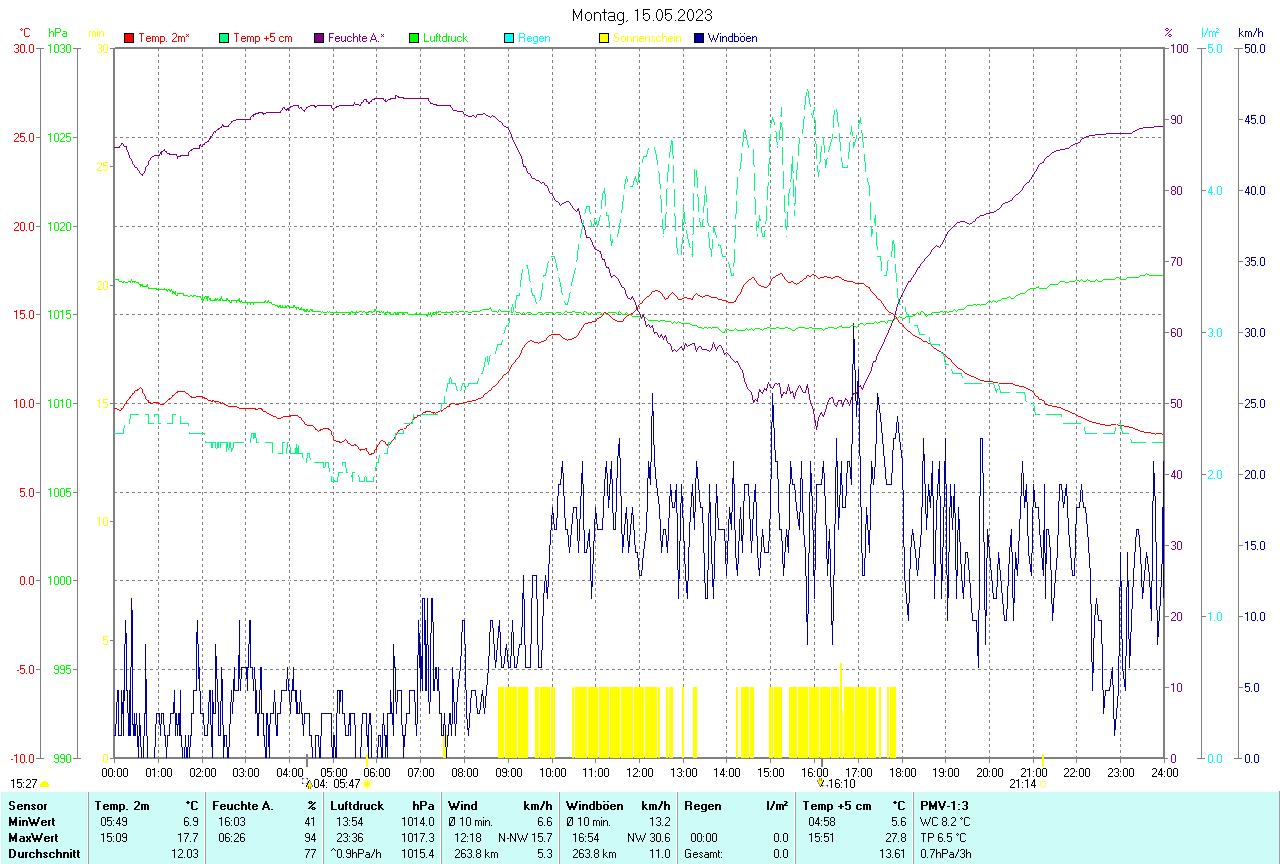Image resolution: width=1280 pixels, height=864 pixels.
Task: Click the 06:00 time axis label
Action: [x=377, y=772]
